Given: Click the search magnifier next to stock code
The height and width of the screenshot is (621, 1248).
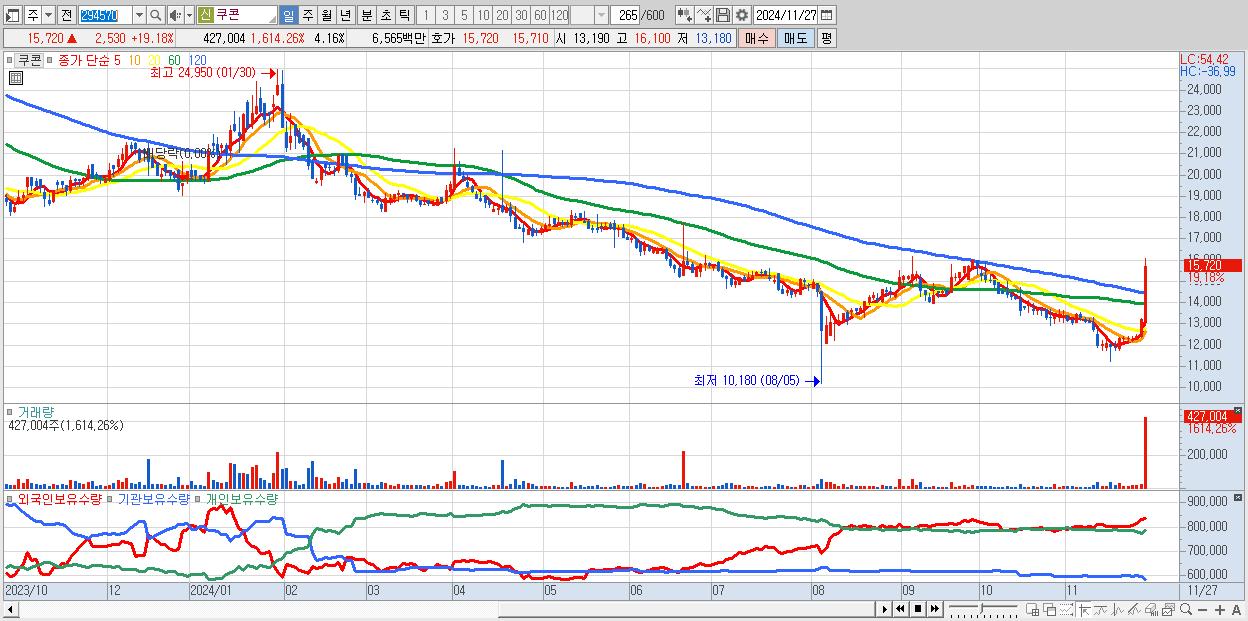Looking at the screenshot, I should click(156, 15).
